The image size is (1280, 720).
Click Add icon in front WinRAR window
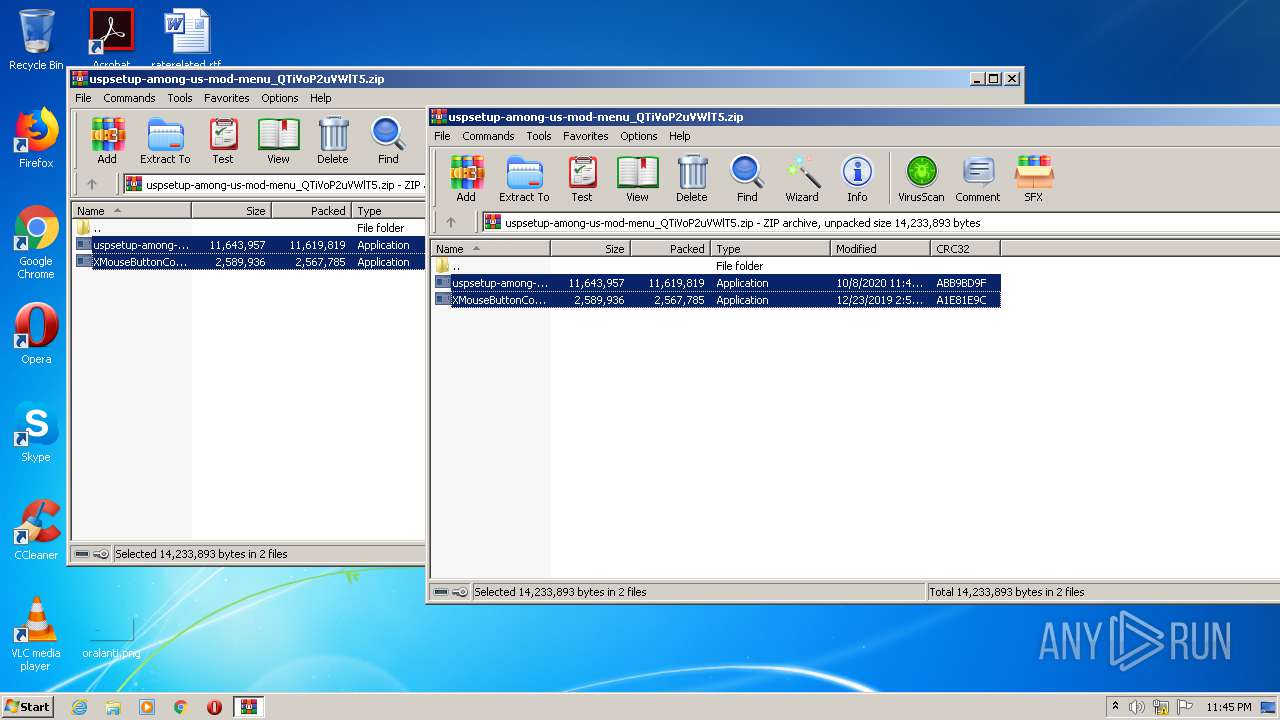[466, 179]
